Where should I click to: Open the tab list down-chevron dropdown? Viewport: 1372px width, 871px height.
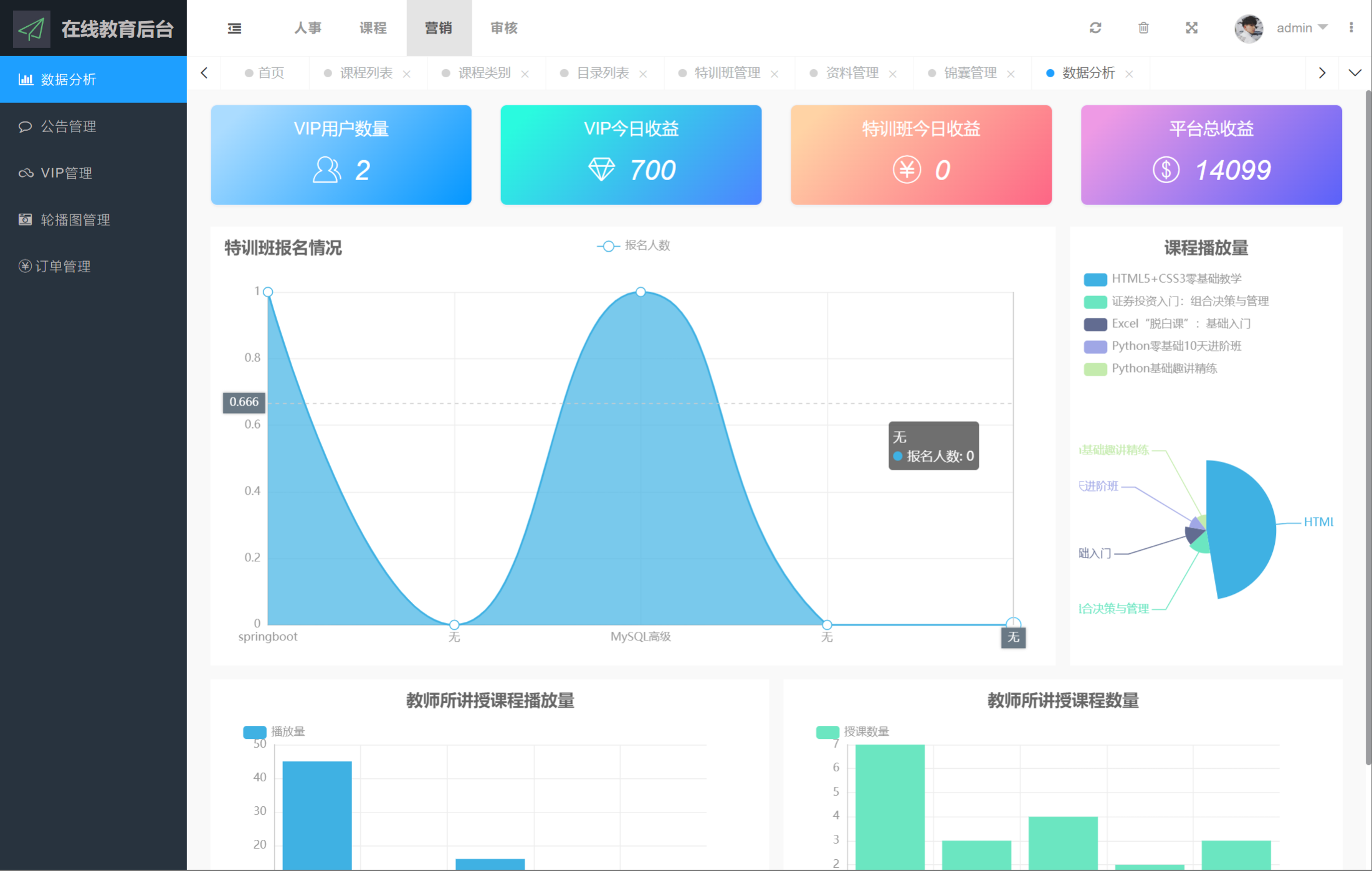1355,73
